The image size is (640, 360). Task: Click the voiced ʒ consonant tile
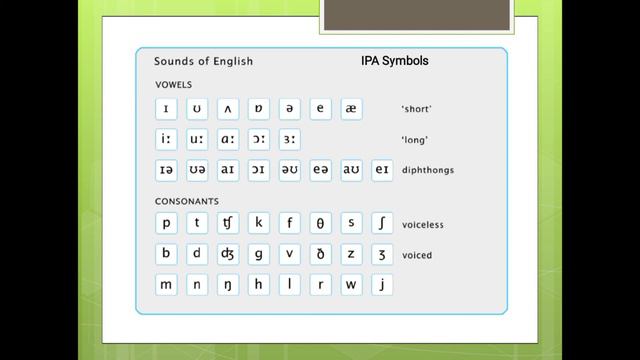coord(382,254)
